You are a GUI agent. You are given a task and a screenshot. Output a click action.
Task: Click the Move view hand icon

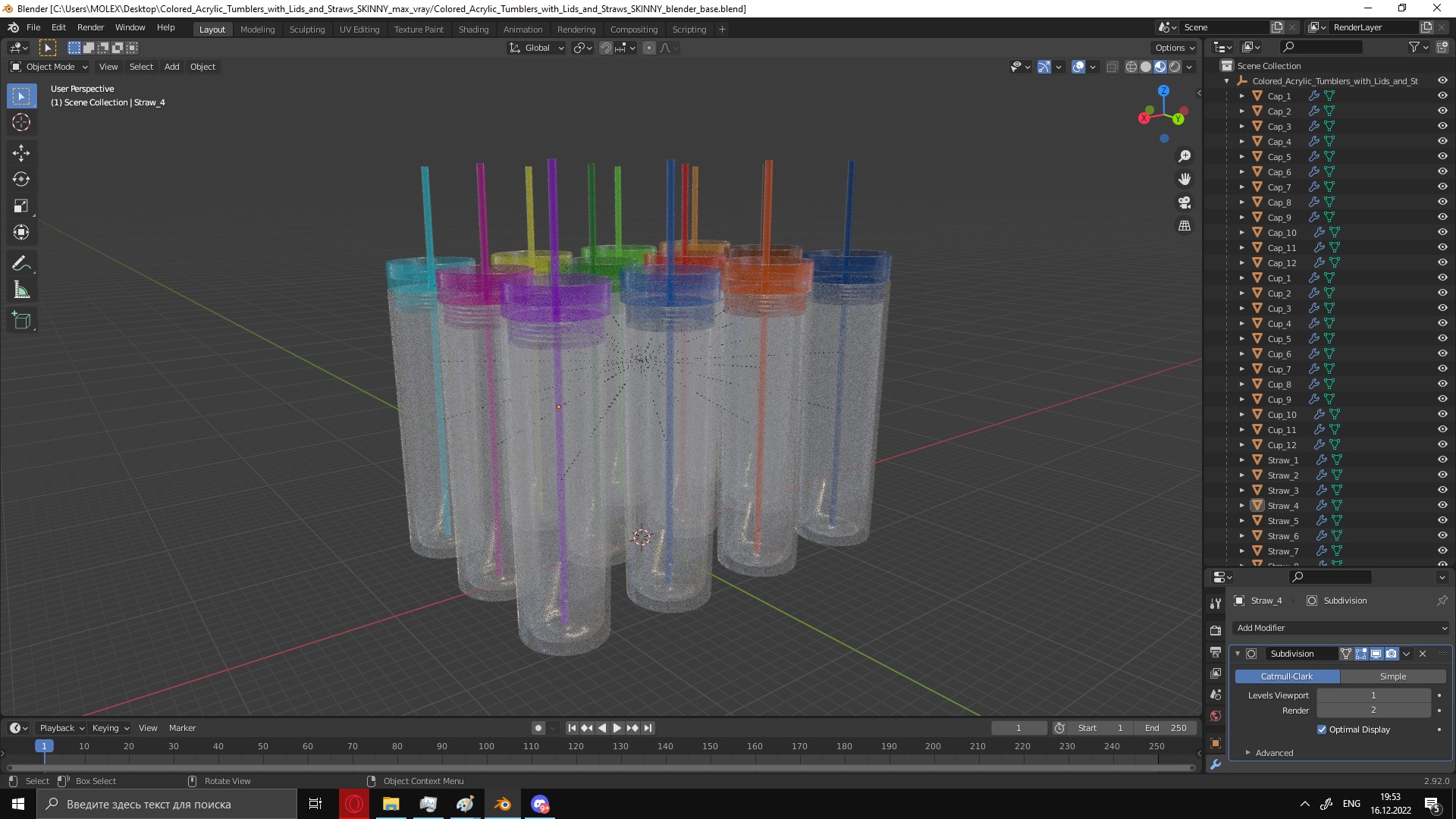tap(1185, 180)
